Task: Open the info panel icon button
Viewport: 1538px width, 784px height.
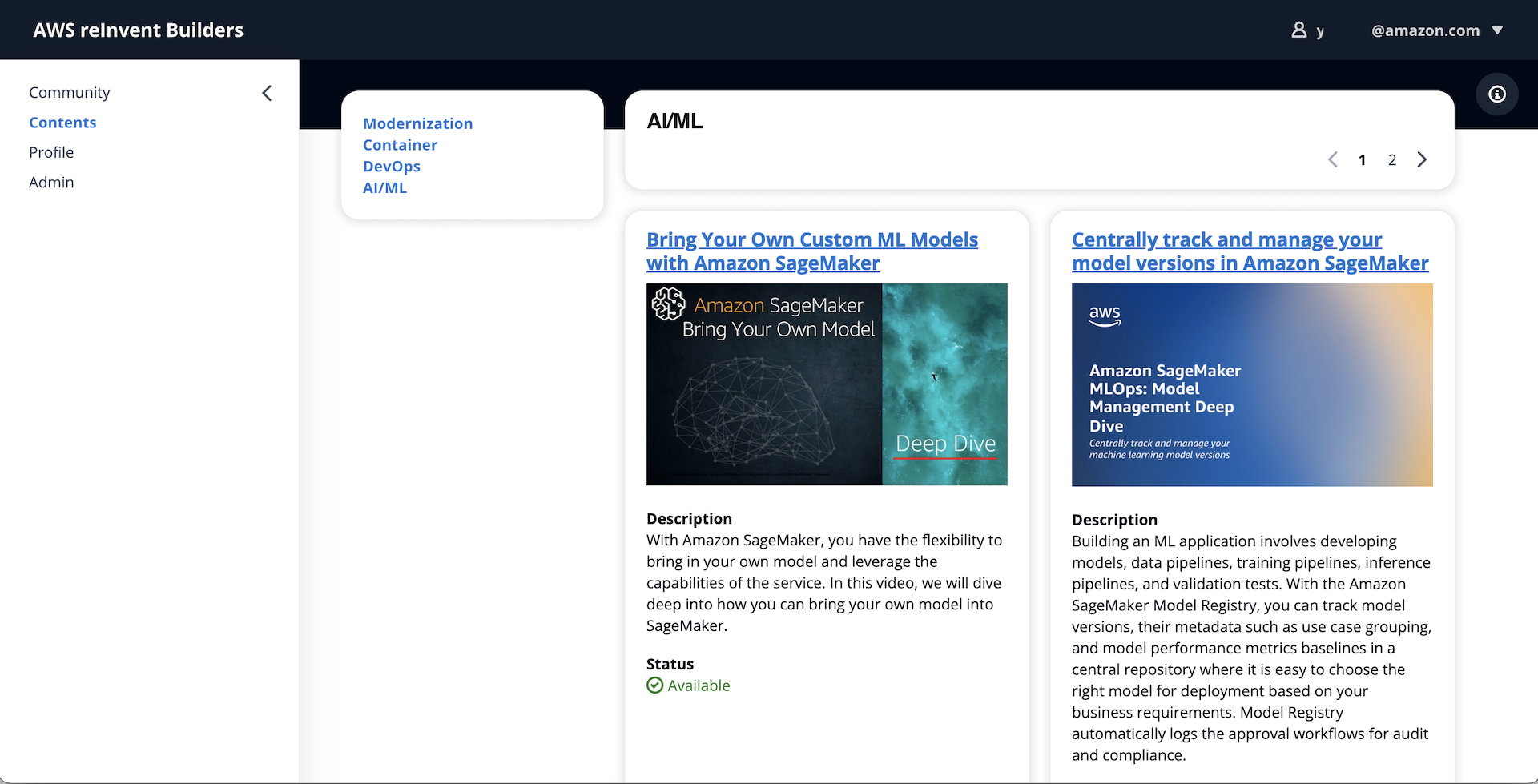Action: click(1496, 94)
